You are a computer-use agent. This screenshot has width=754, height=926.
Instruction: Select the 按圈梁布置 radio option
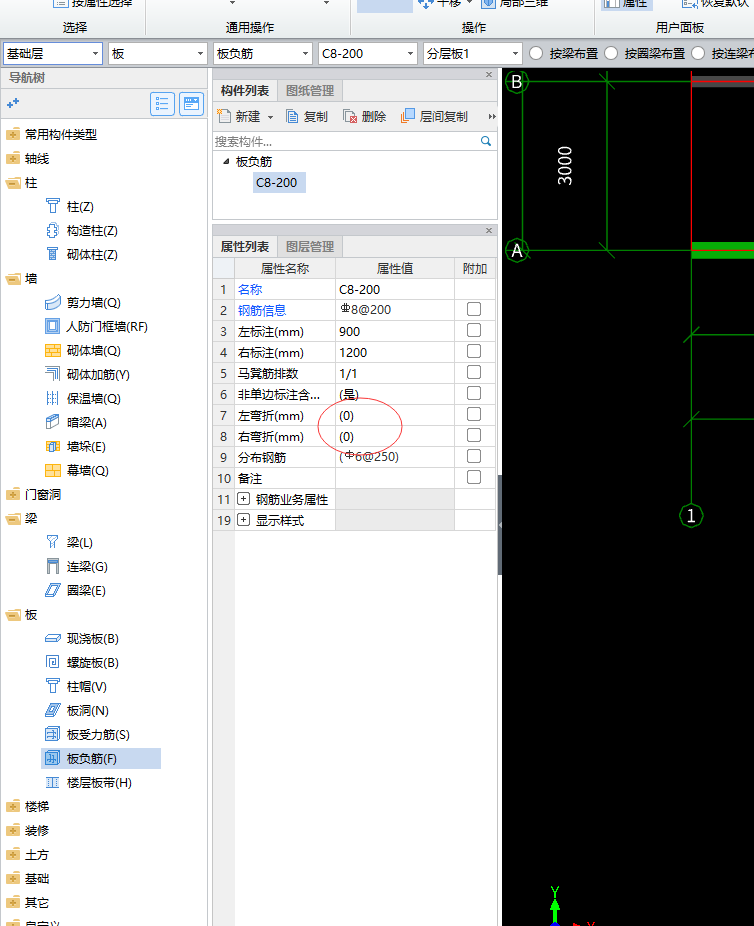(611, 53)
